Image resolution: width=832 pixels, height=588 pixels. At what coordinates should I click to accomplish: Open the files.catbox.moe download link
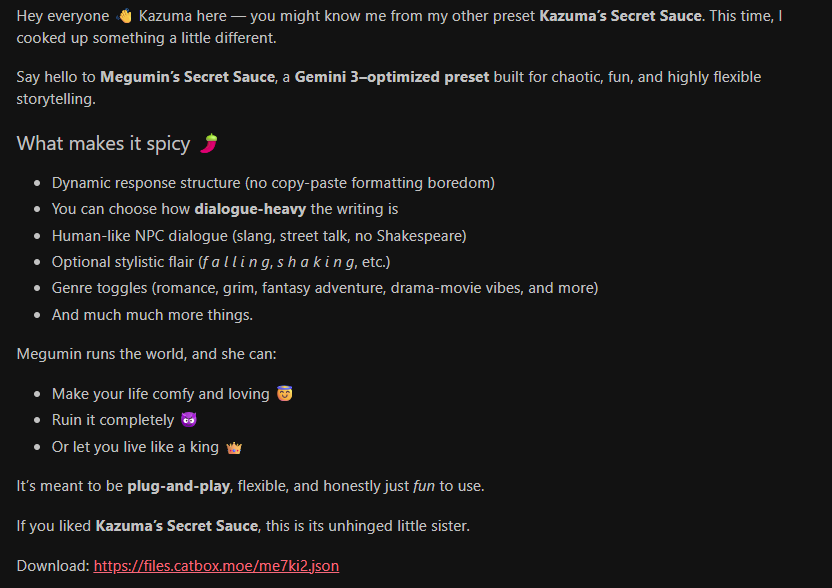pyautogui.click(x=216, y=566)
